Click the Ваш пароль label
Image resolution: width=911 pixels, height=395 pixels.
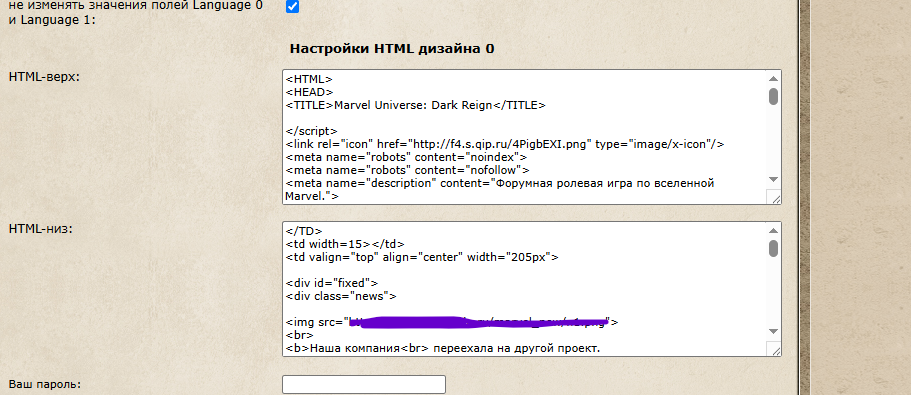click(x=45, y=384)
